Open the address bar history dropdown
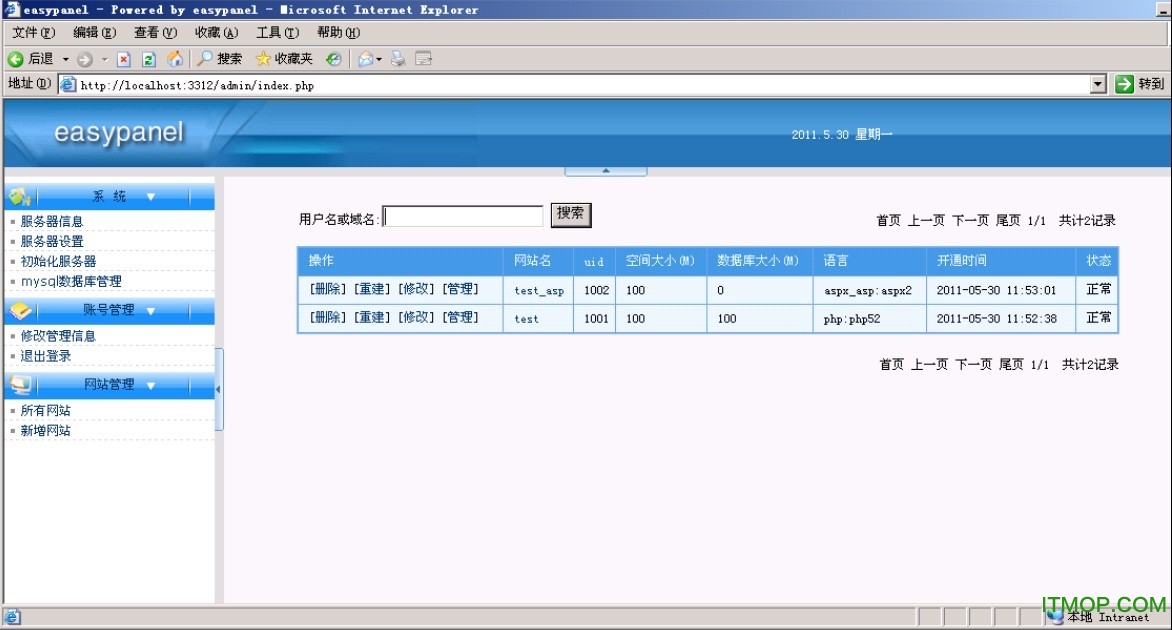The width and height of the screenshot is (1172, 630). pyautogui.click(x=1097, y=84)
